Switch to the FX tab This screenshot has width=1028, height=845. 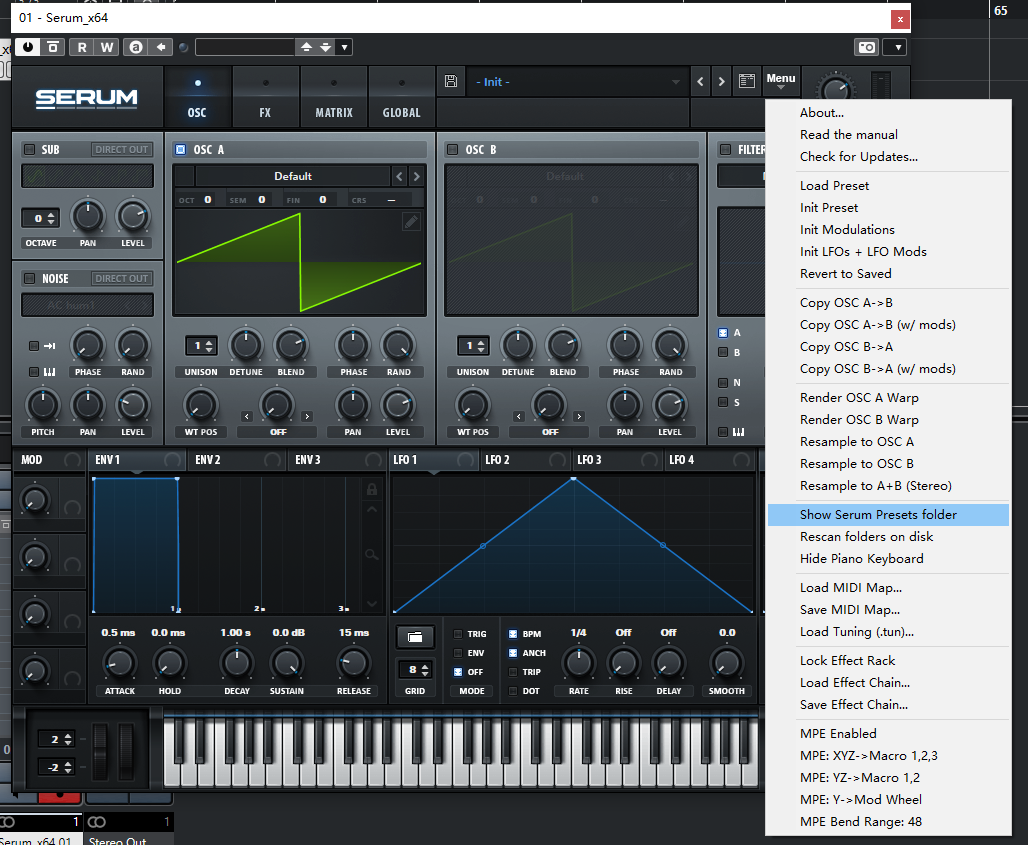pyautogui.click(x=265, y=97)
